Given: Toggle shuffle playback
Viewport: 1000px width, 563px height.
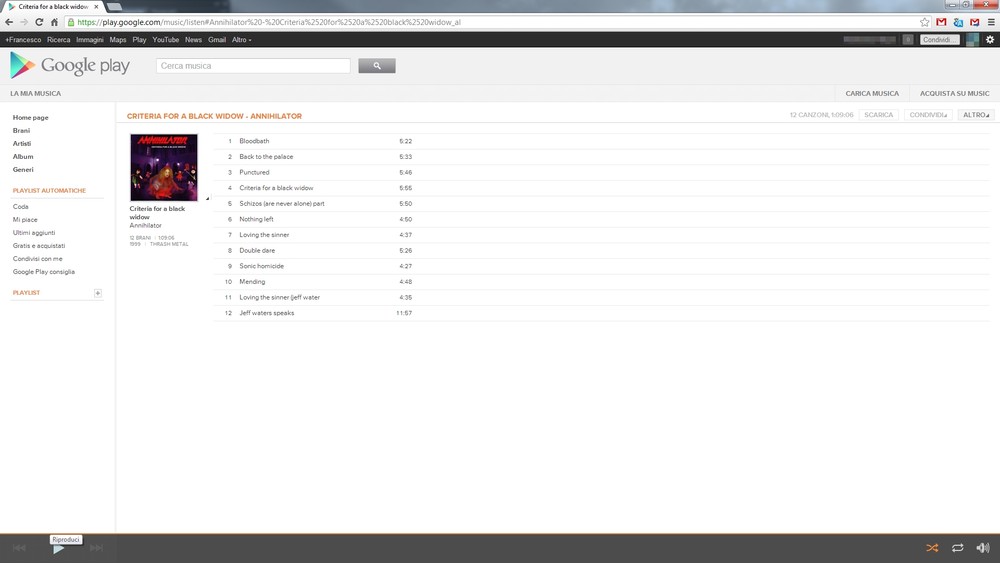Looking at the screenshot, I should coord(932,548).
